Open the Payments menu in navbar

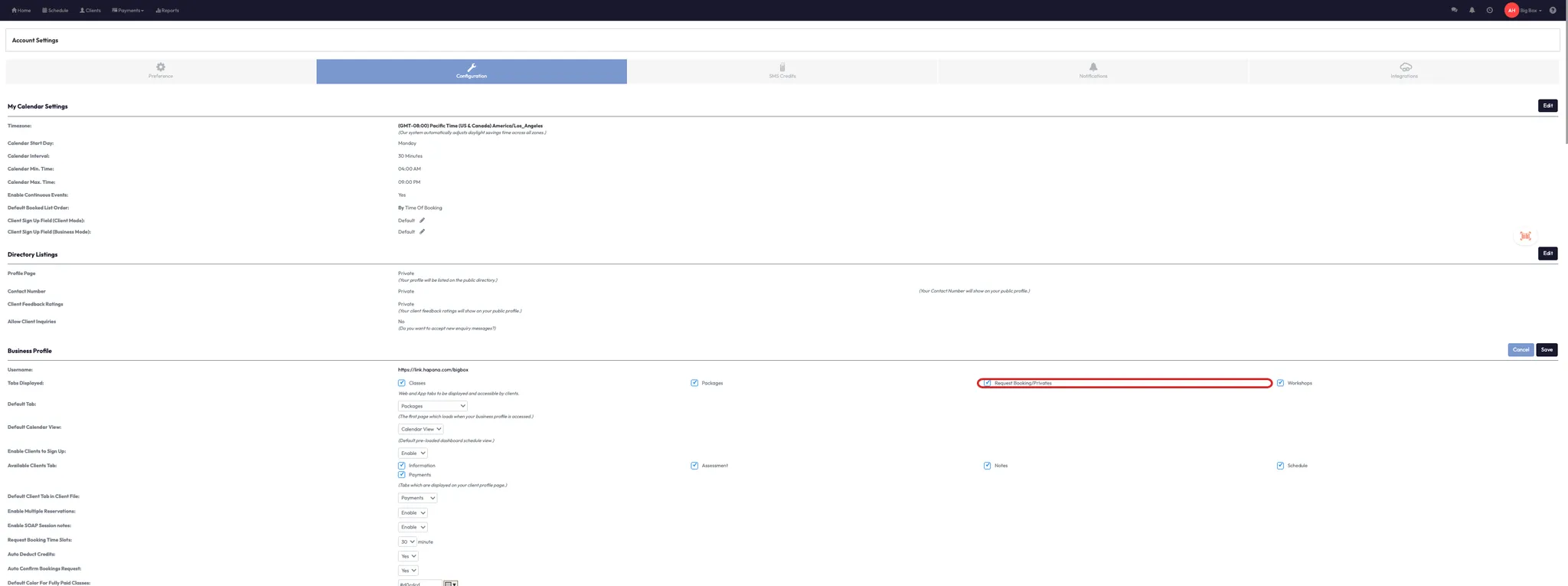[x=128, y=11]
